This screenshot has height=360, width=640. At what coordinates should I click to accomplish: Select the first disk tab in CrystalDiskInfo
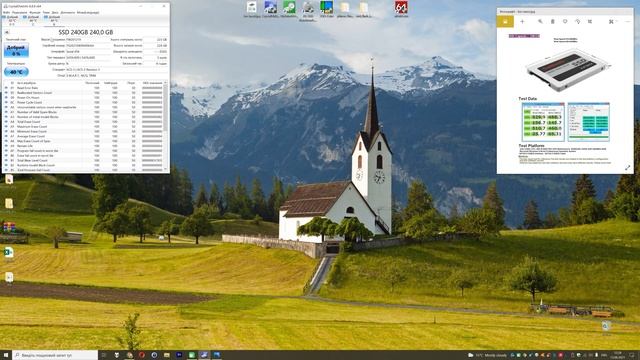click(x=12, y=20)
